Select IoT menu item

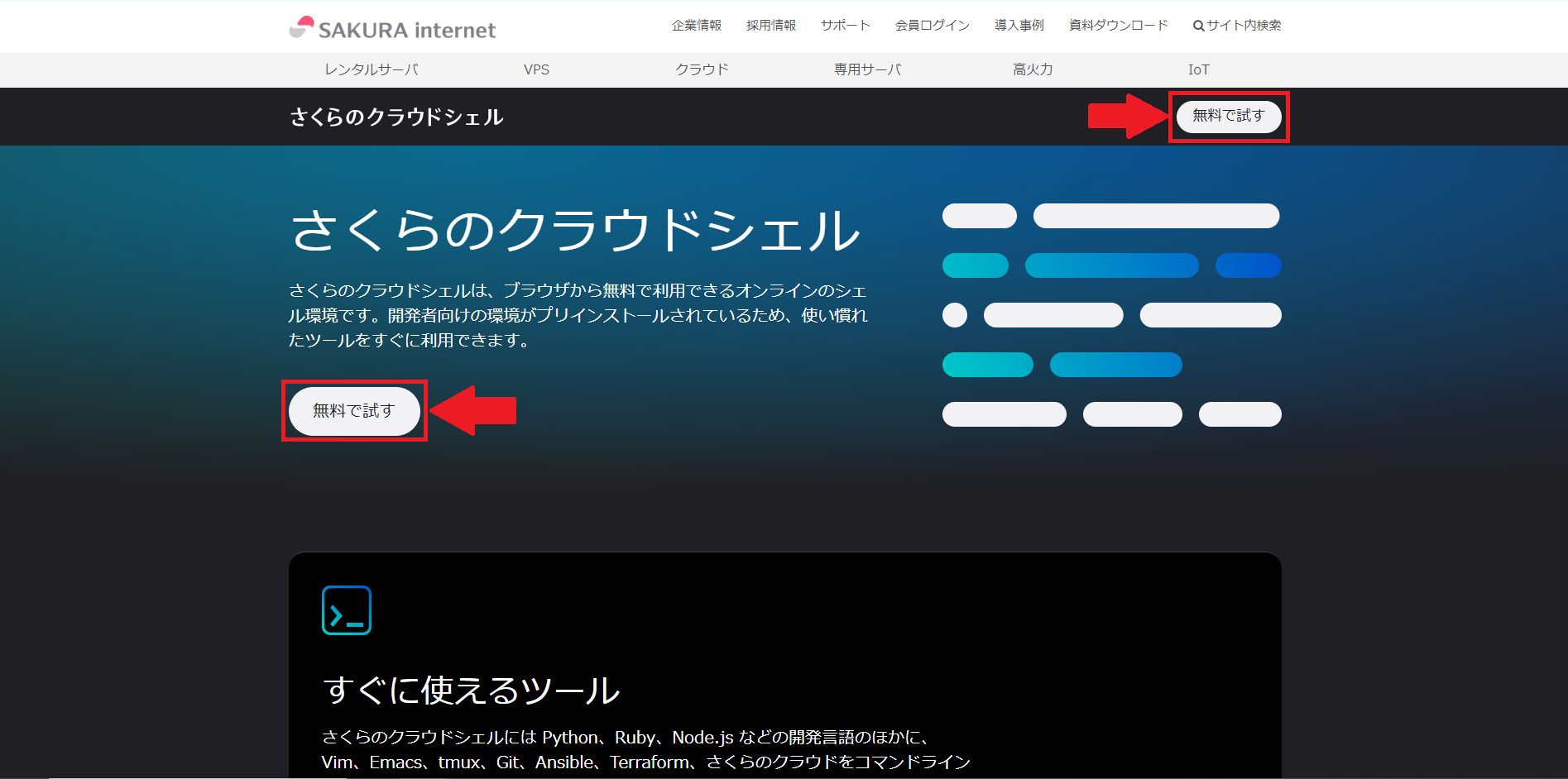click(1199, 69)
